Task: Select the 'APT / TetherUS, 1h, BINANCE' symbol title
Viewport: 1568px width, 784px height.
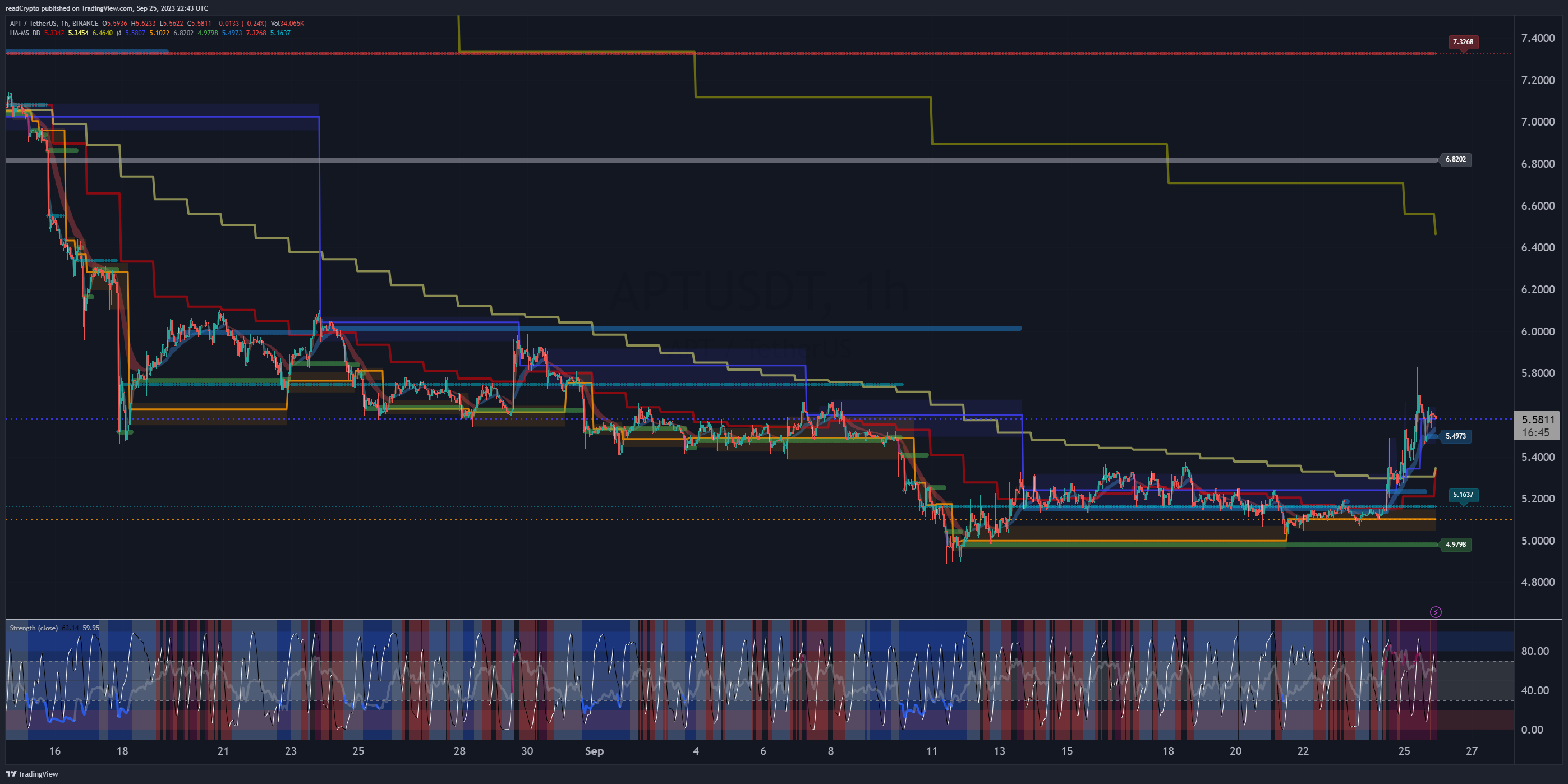Action: (53, 24)
